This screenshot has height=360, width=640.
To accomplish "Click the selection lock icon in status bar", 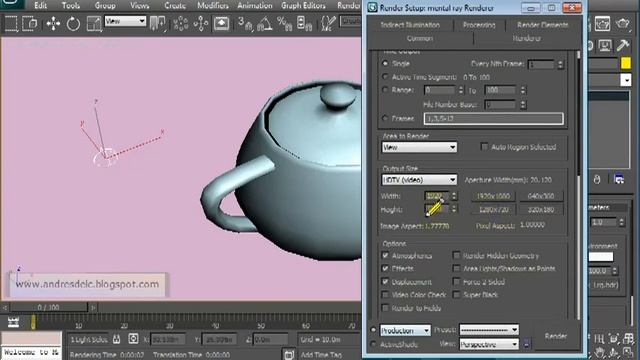I will 116,339.
